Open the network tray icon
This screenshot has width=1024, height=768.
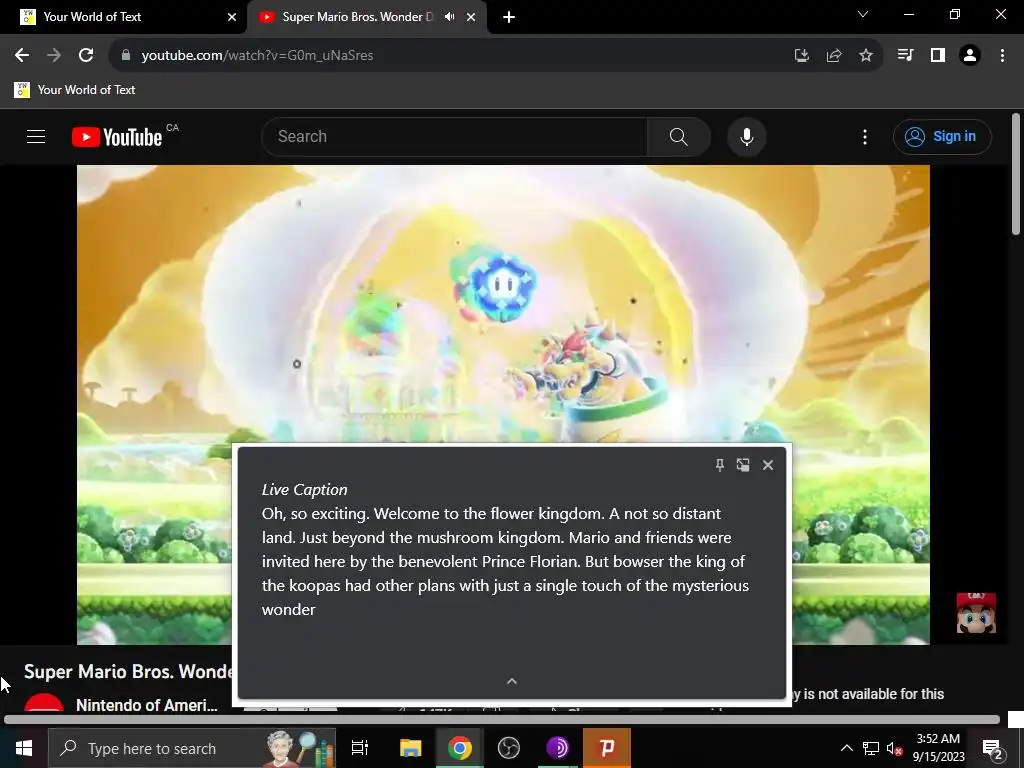871,748
